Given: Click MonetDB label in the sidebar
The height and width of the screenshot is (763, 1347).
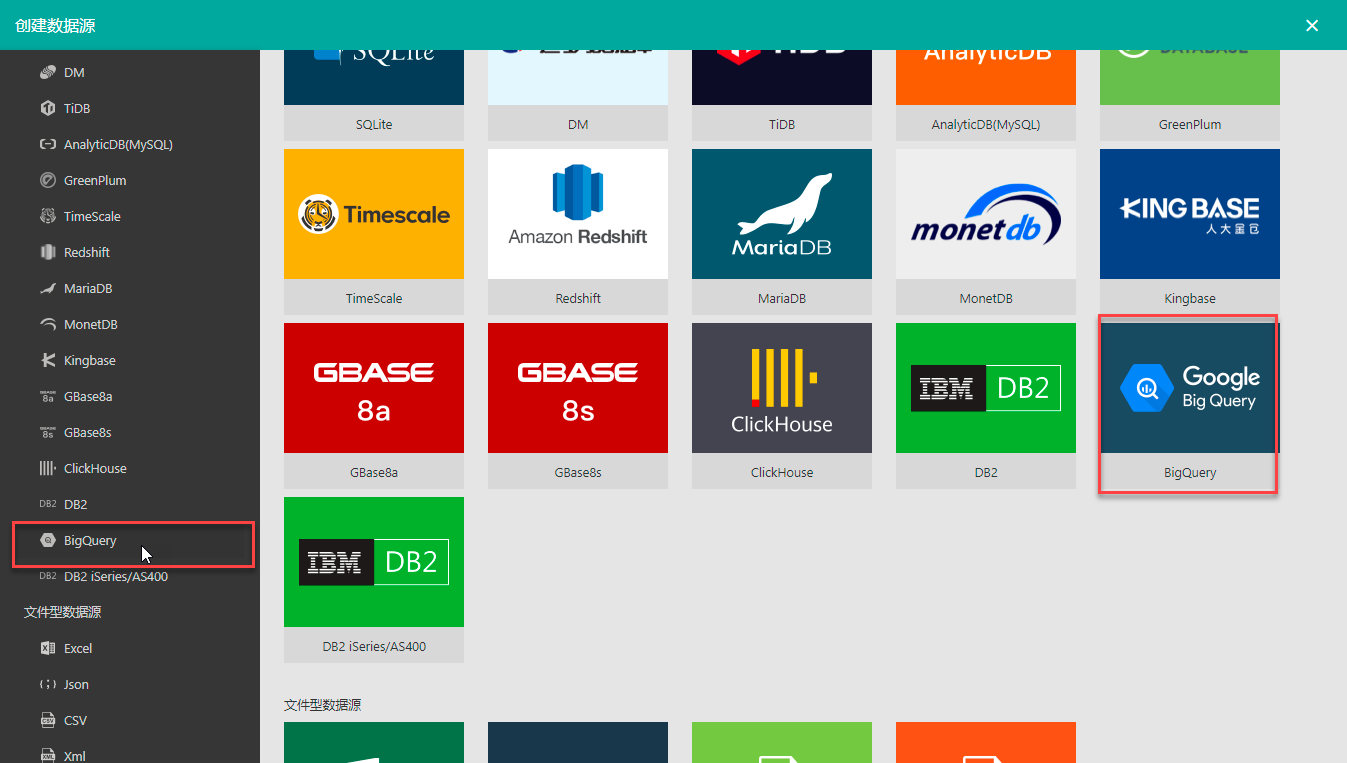Looking at the screenshot, I should pyautogui.click(x=91, y=325).
